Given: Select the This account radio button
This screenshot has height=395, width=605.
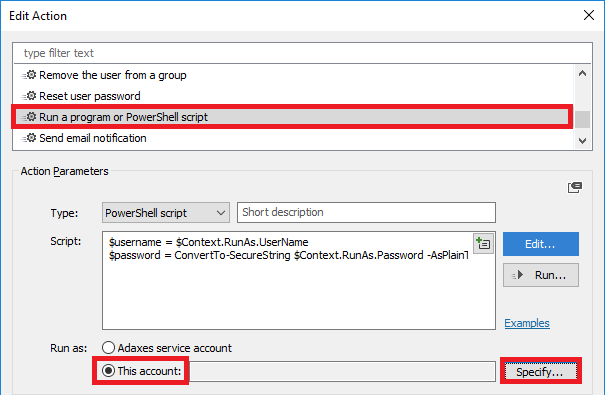Looking at the screenshot, I should 108,371.
